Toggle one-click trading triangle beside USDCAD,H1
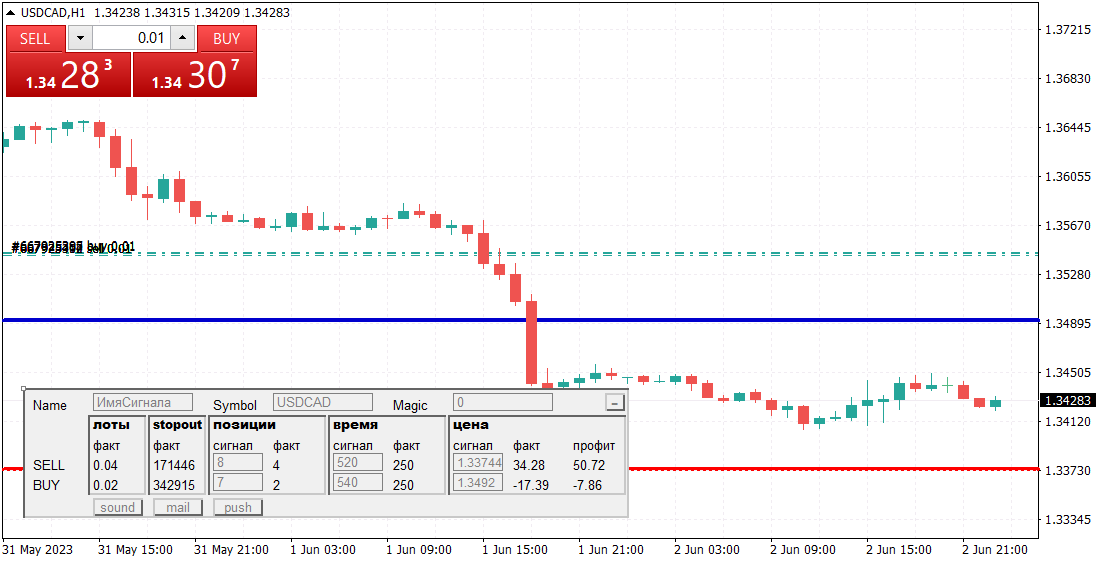Viewport: 1102px width, 562px height. (x=11, y=13)
